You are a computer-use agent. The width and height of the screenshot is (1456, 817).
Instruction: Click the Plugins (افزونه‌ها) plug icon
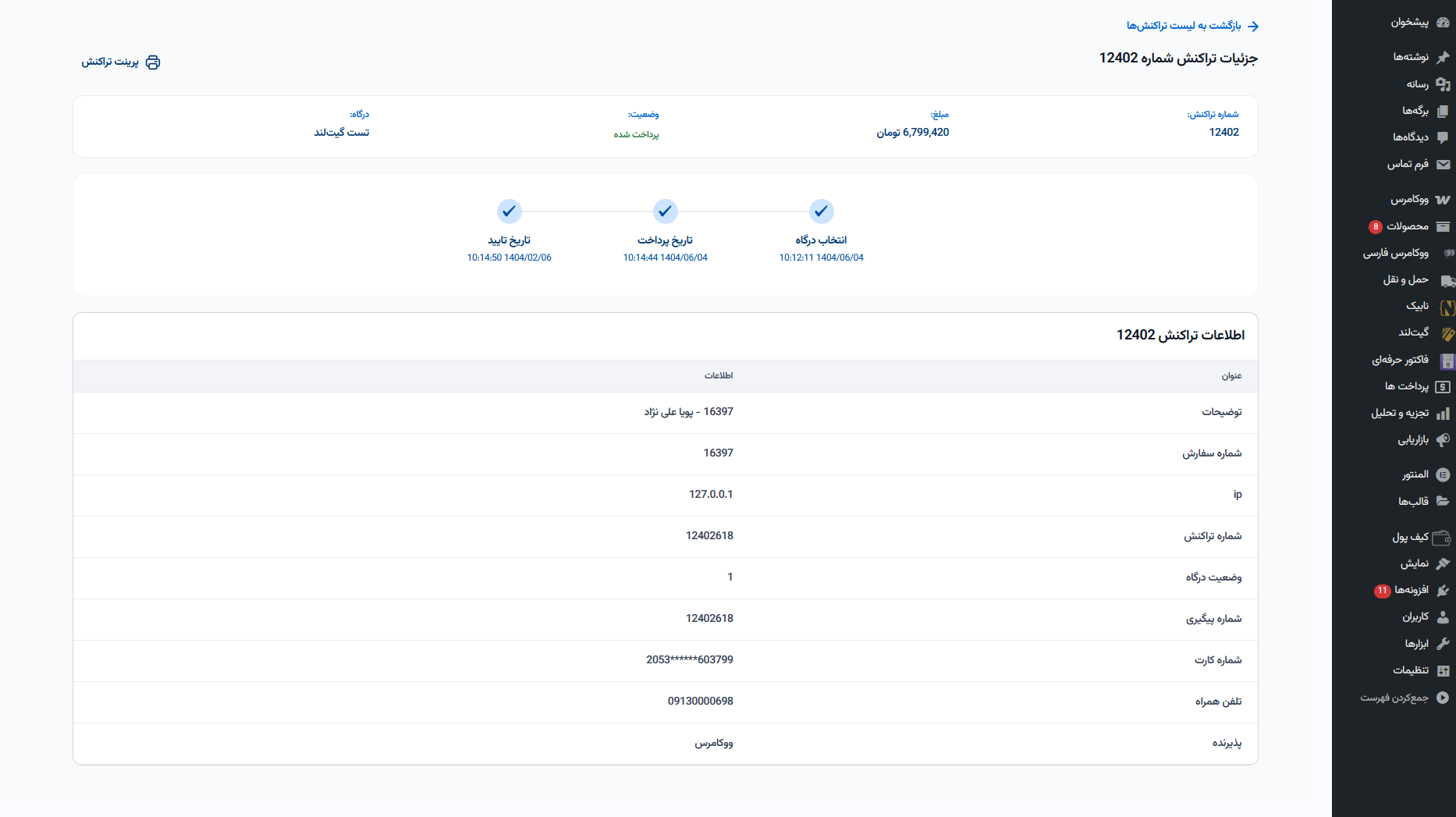point(1443,591)
